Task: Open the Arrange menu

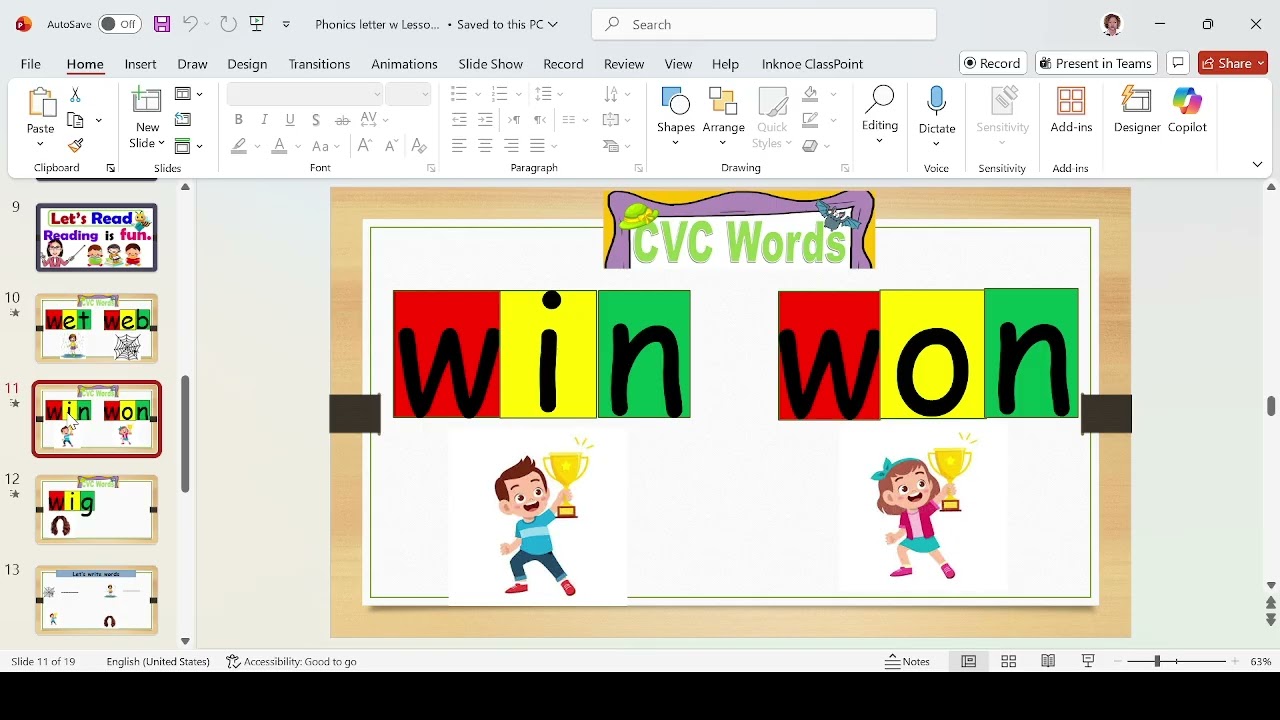Action: coord(723,116)
